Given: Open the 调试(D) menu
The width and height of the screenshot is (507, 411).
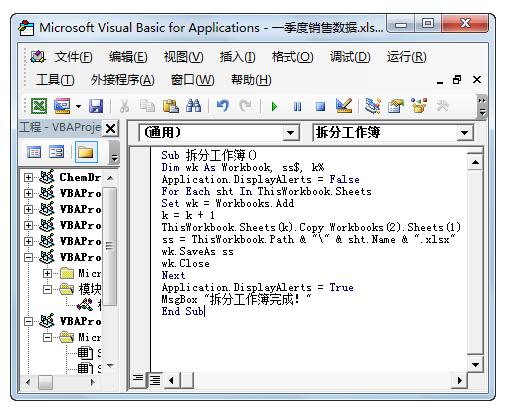Looking at the screenshot, I should (x=350, y=57).
